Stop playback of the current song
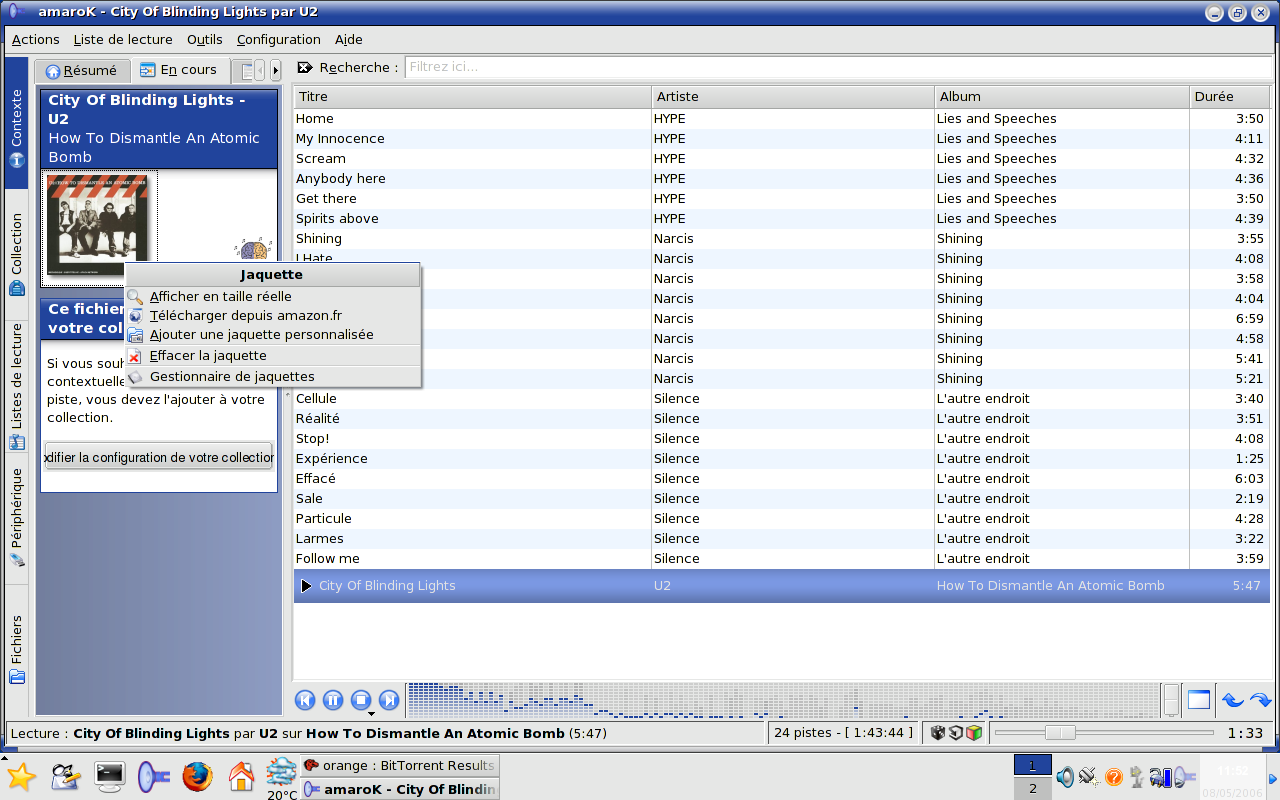Screen dimensions: 1280x800 coord(362,700)
